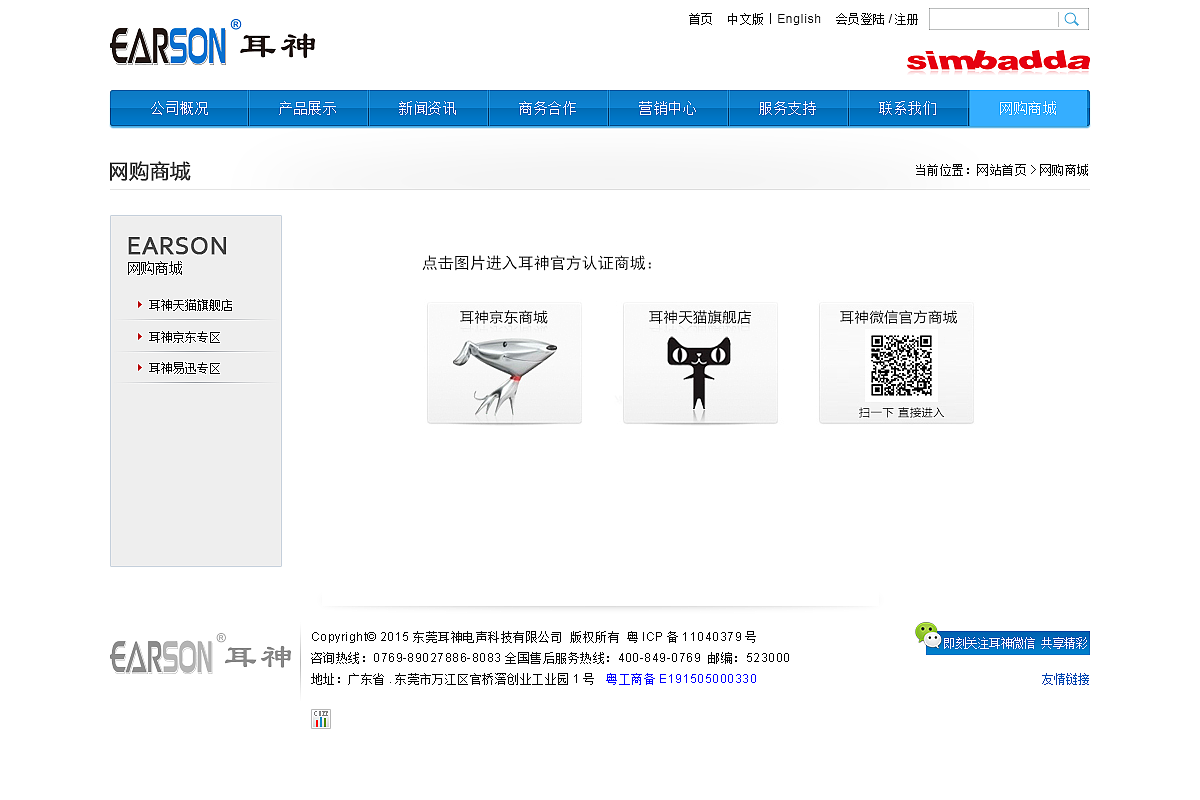Open the 公司概况 menu item

180,108
